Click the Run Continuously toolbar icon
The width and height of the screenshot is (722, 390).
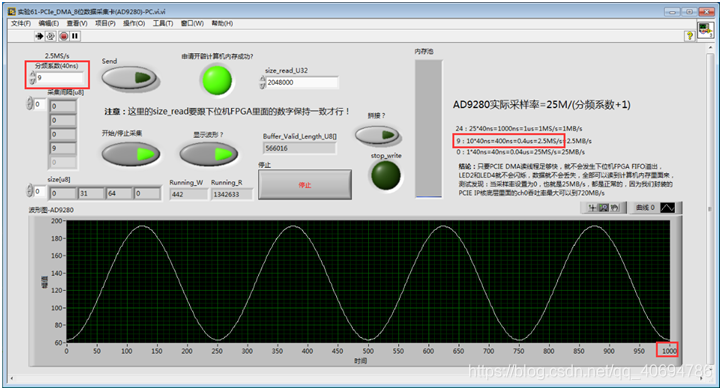[51, 36]
